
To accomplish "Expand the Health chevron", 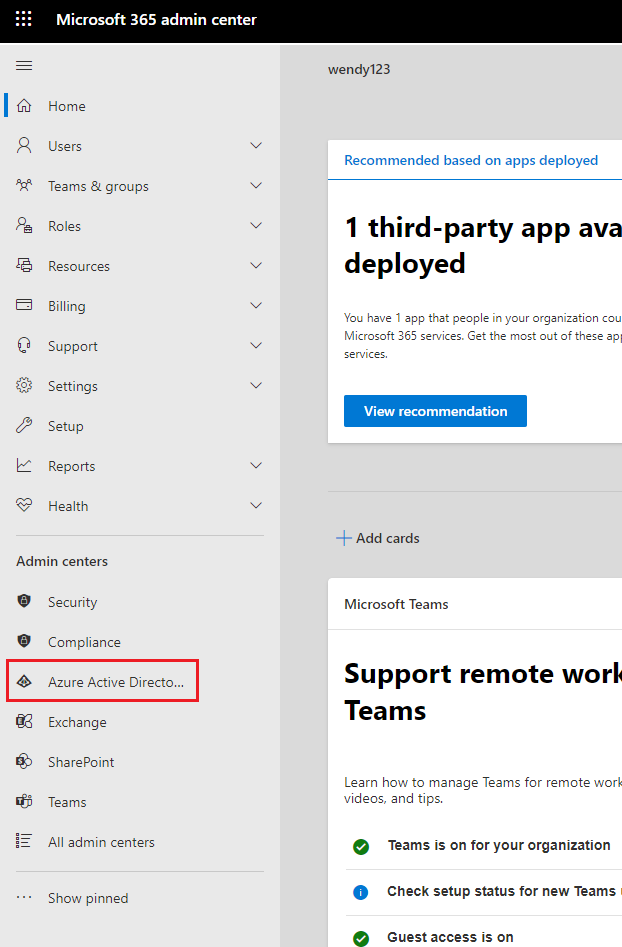I will [x=256, y=506].
